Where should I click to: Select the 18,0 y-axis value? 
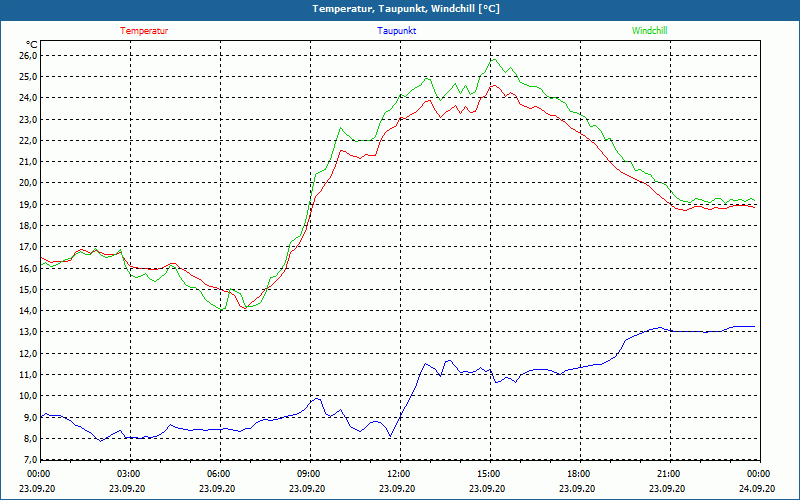tap(28, 226)
